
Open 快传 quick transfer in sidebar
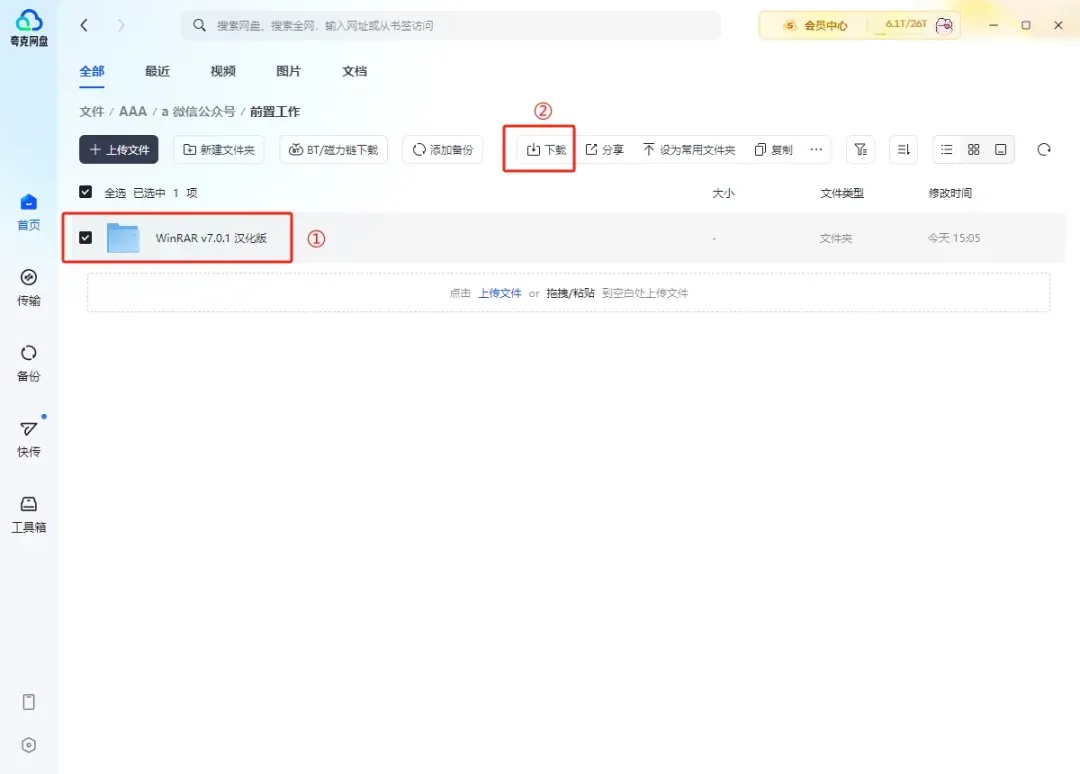click(28, 439)
